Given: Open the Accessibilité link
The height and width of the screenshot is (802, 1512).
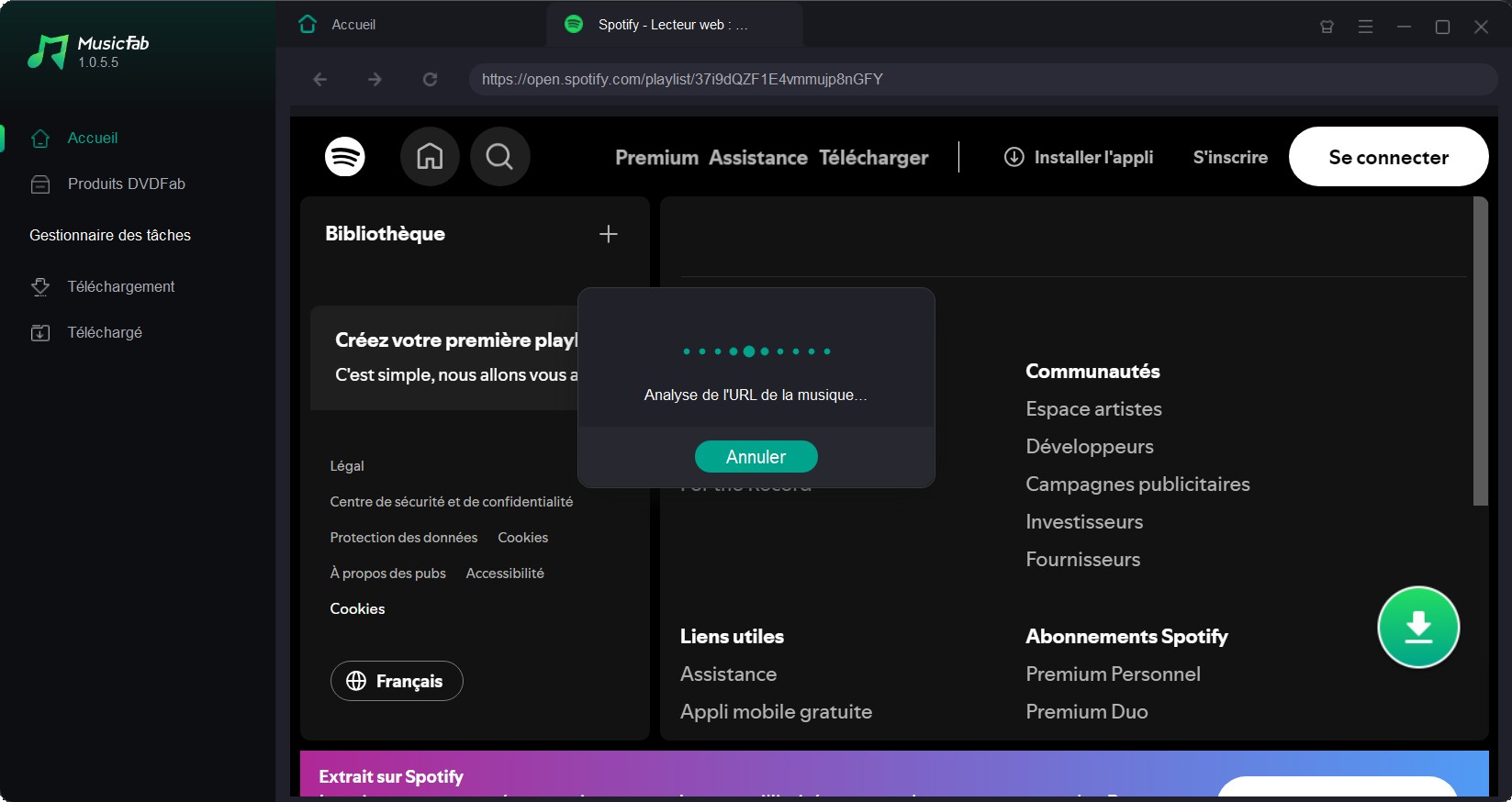Looking at the screenshot, I should (x=505, y=574).
